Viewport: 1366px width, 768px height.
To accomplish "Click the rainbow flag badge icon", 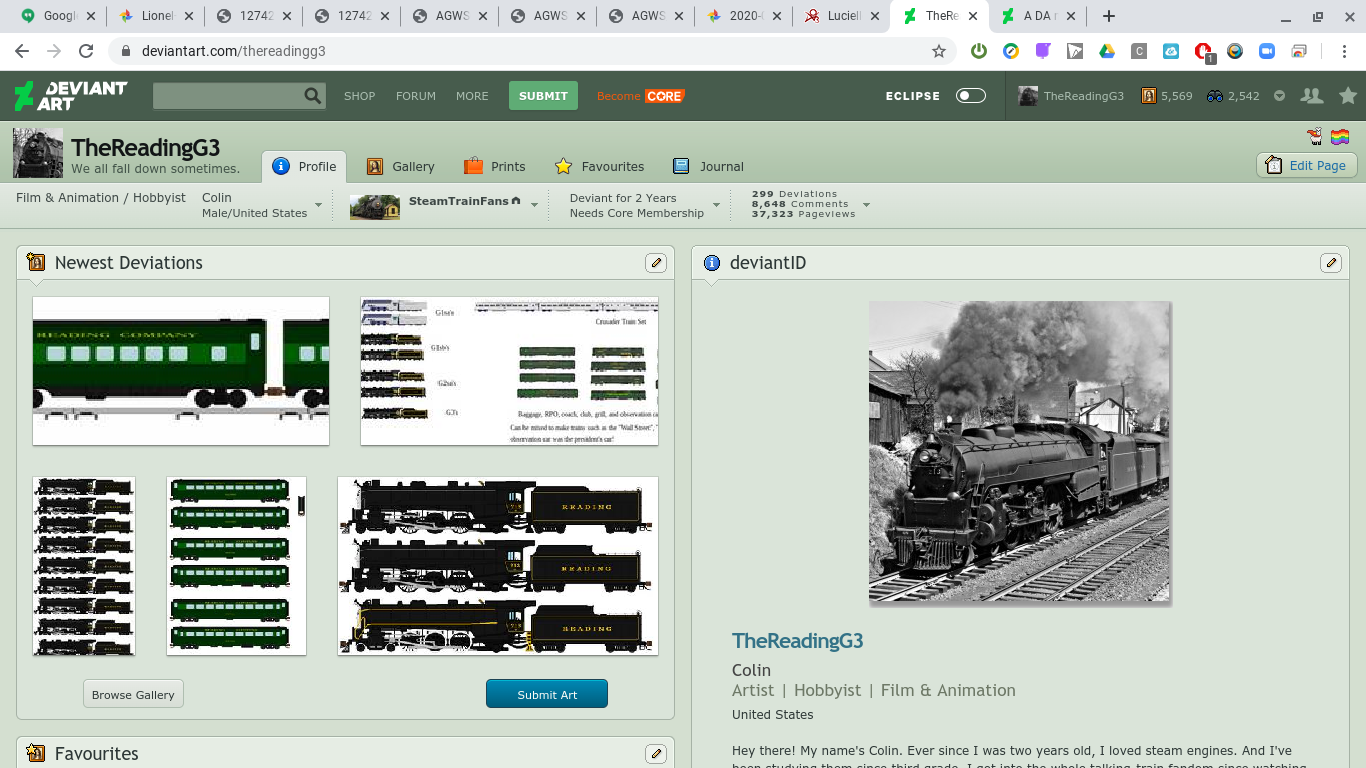I will [1339, 137].
